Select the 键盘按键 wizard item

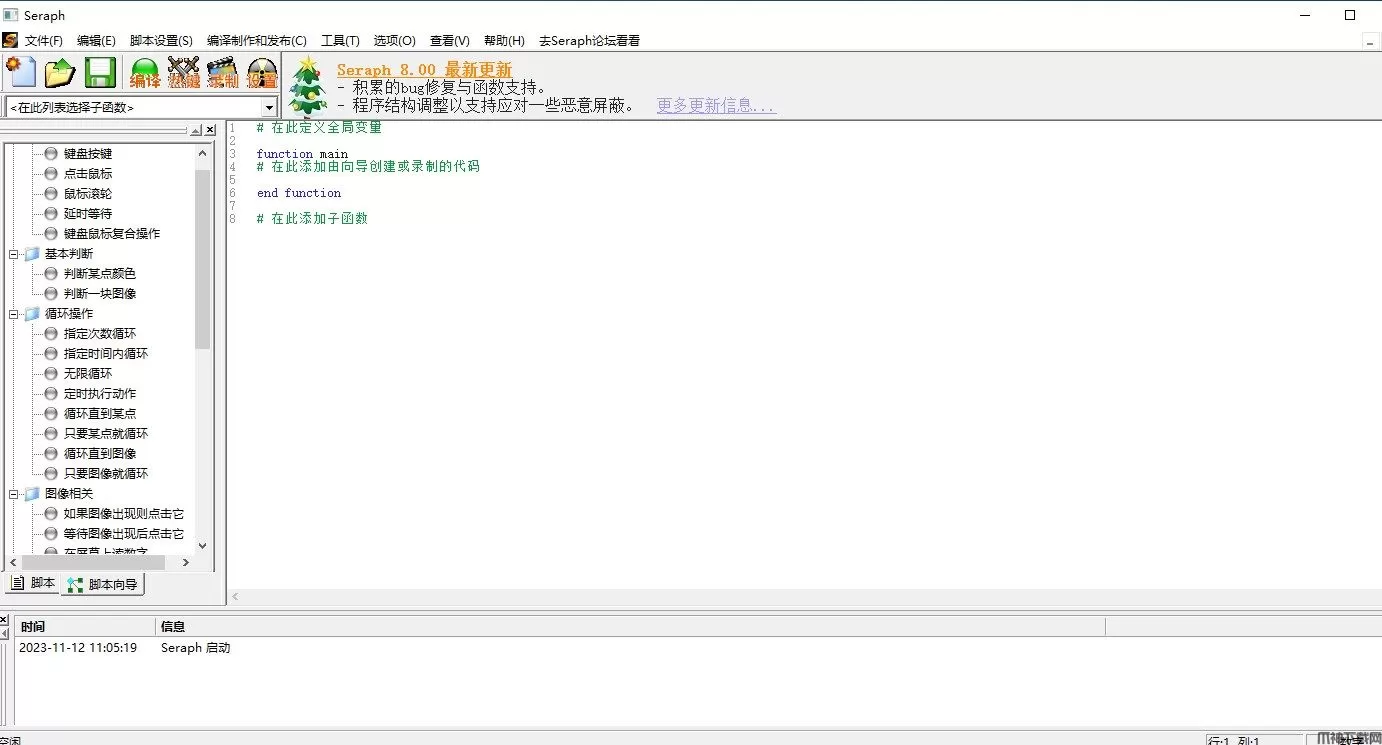pyautogui.click(x=88, y=153)
